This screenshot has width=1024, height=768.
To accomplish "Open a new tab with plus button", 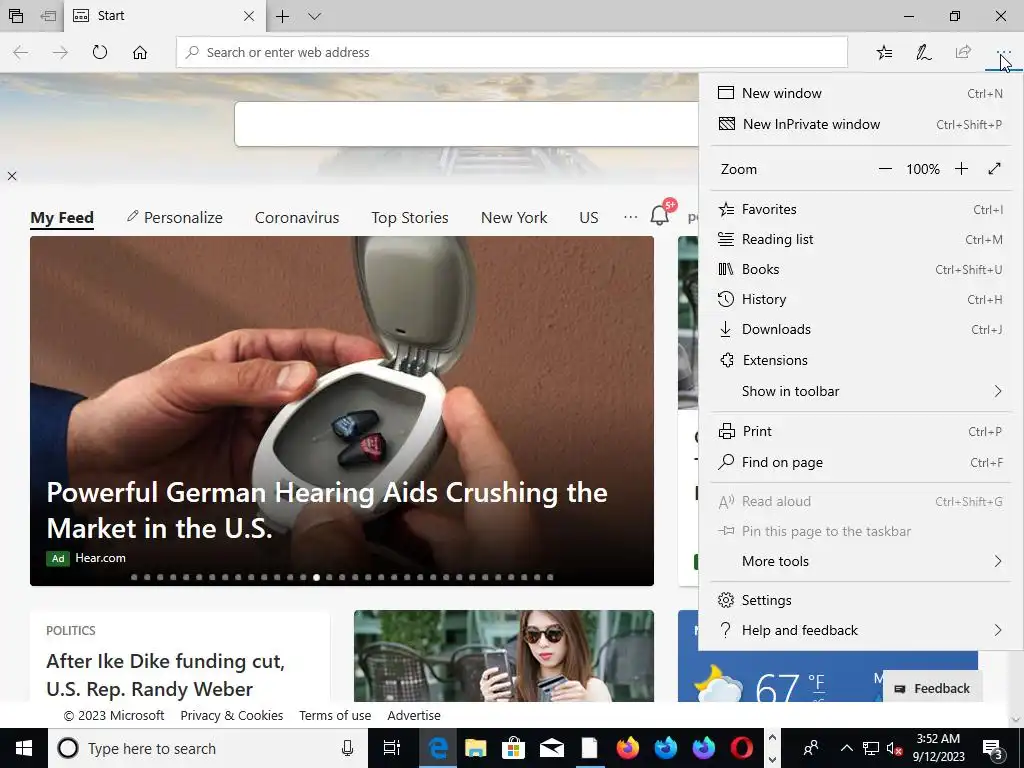I will (x=282, y=16).
